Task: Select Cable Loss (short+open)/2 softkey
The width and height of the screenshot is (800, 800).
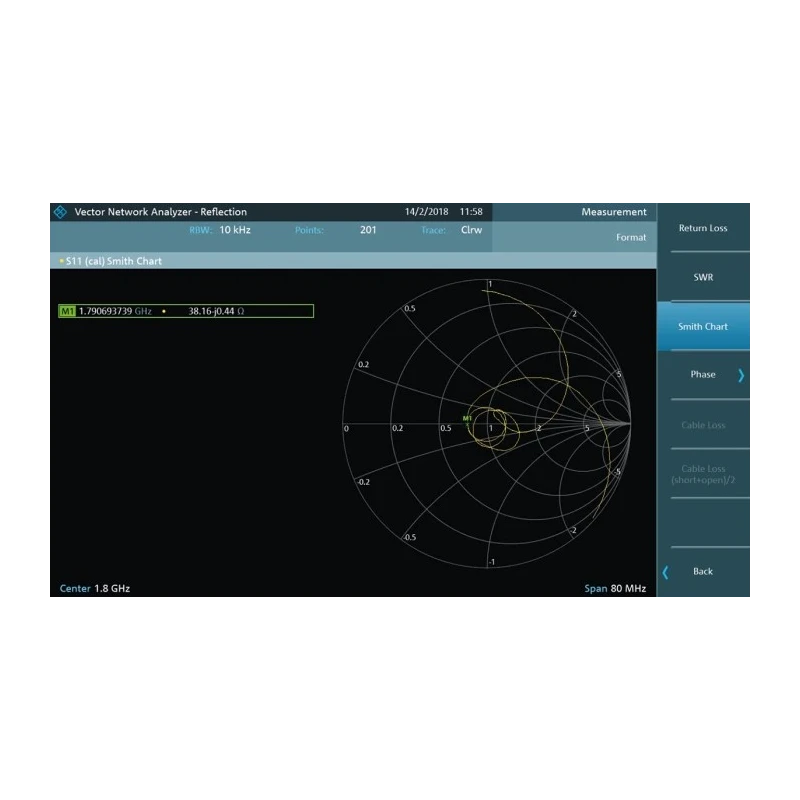Action: [x=703, y=474]
